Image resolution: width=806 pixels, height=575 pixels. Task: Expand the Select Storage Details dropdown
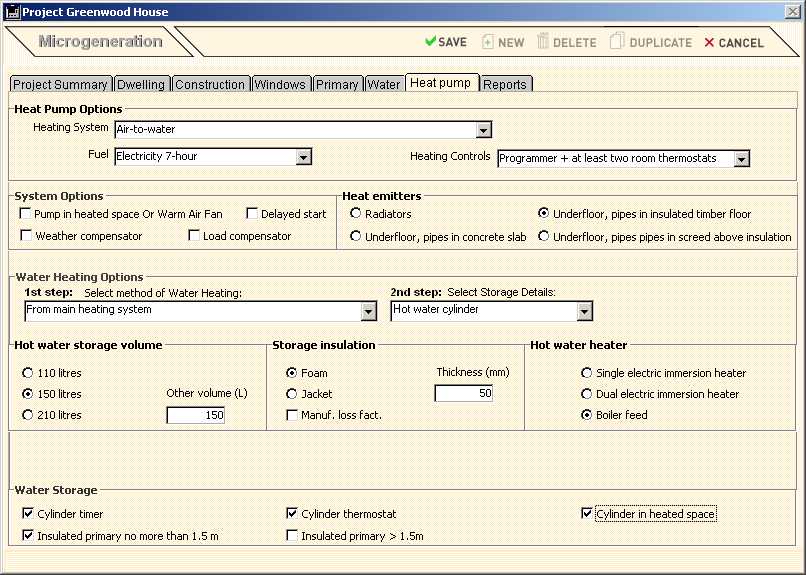(584, 311)
